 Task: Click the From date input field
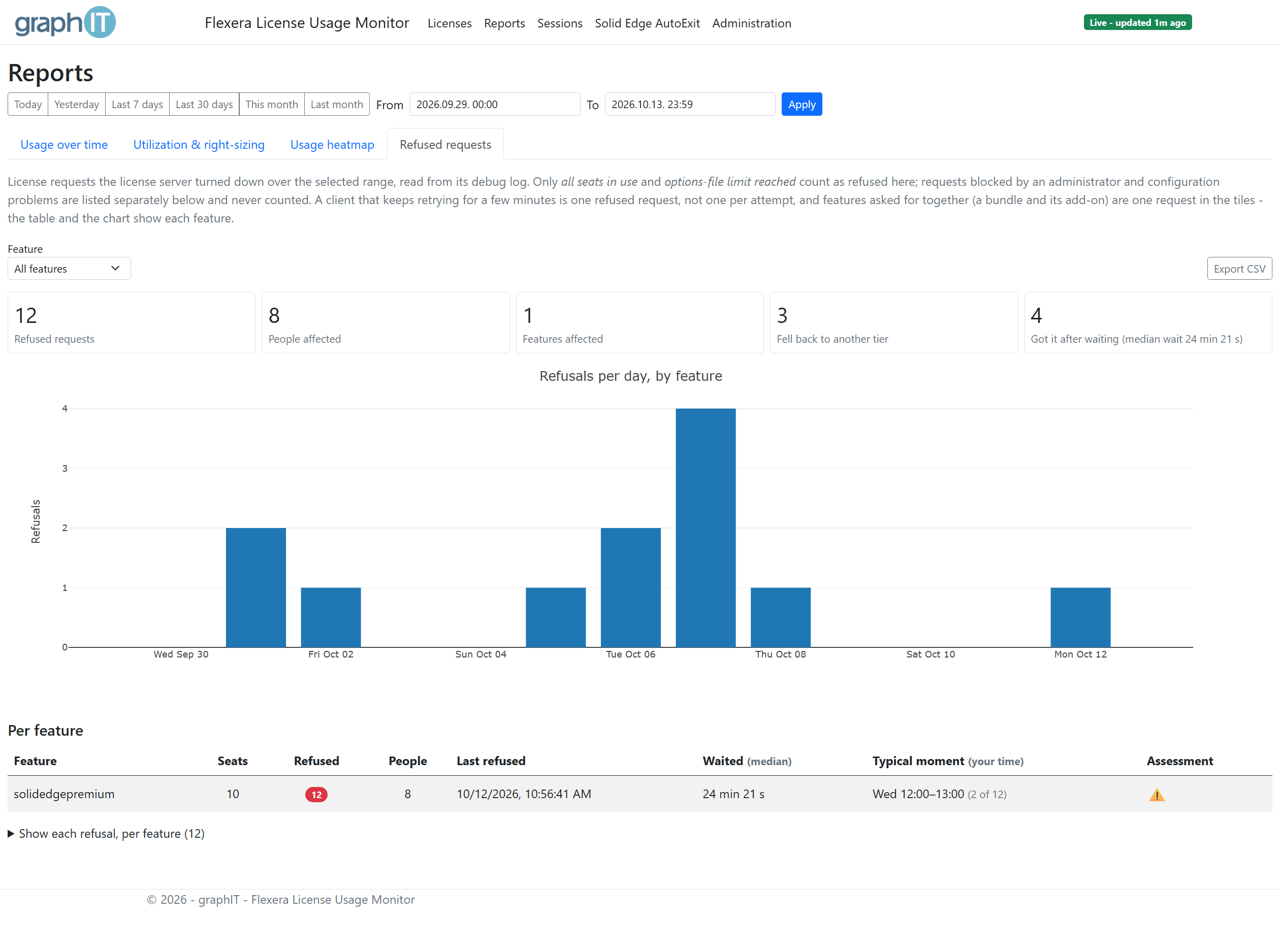pyautogui.click(x=495, y=104)
